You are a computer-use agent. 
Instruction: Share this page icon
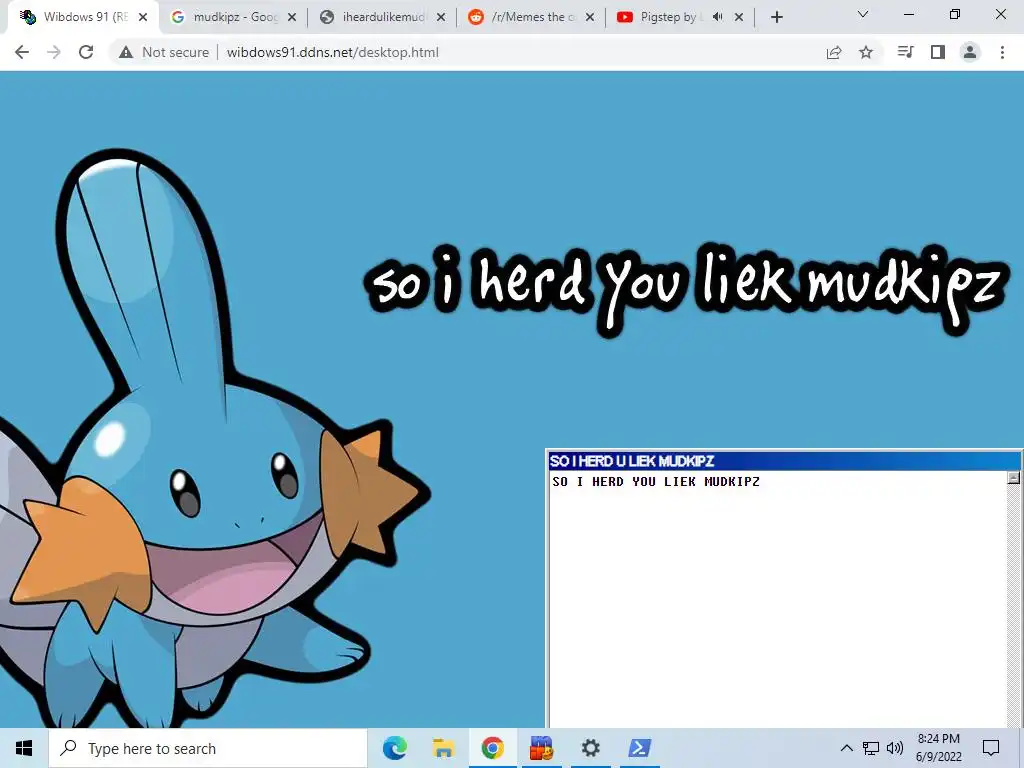click(834, 52)
